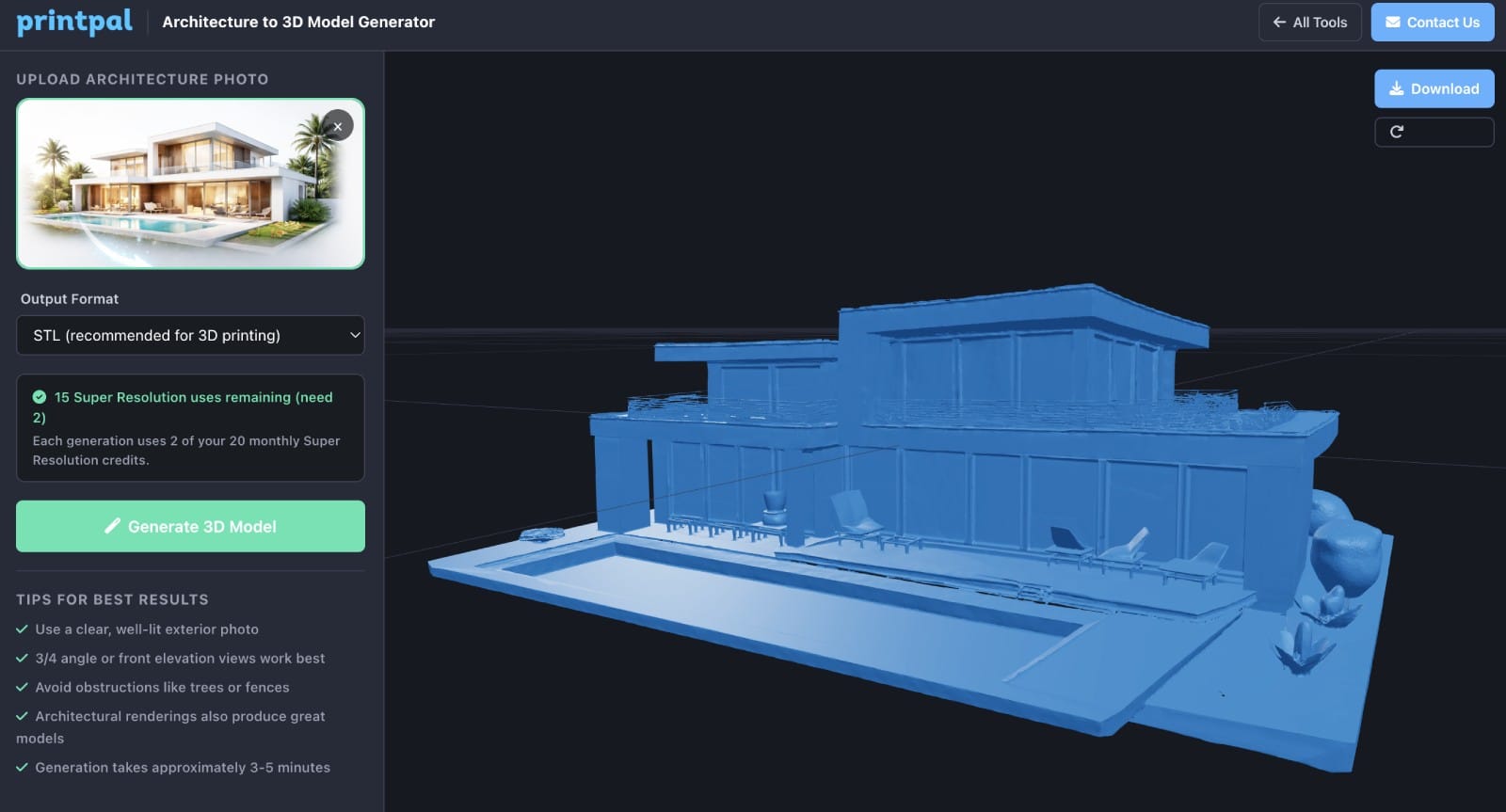This screenshot has width=1506, height=812.
Task: Click the pencil icon on Generate button
Action: click(x=112, y=526)
